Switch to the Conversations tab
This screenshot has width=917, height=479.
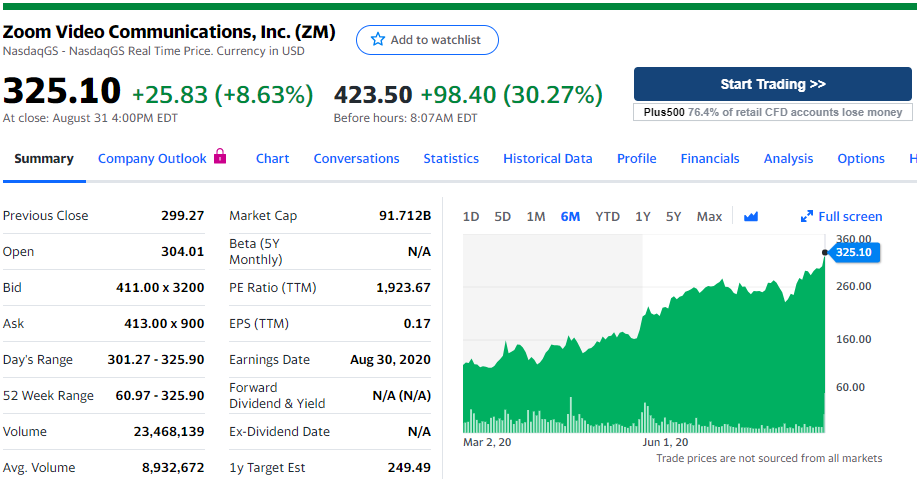356,158
